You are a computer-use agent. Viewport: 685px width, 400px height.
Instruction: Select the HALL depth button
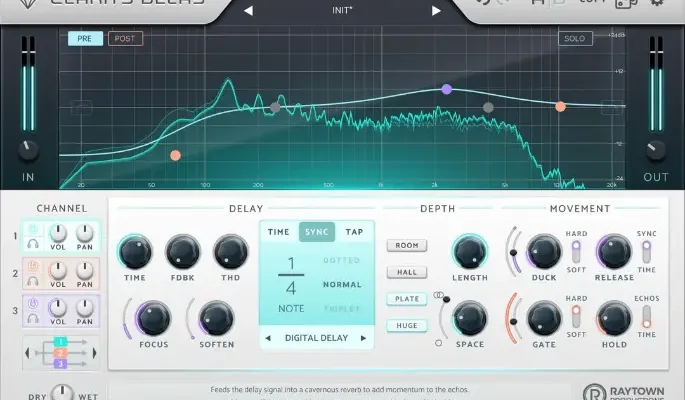pos(406,271)
